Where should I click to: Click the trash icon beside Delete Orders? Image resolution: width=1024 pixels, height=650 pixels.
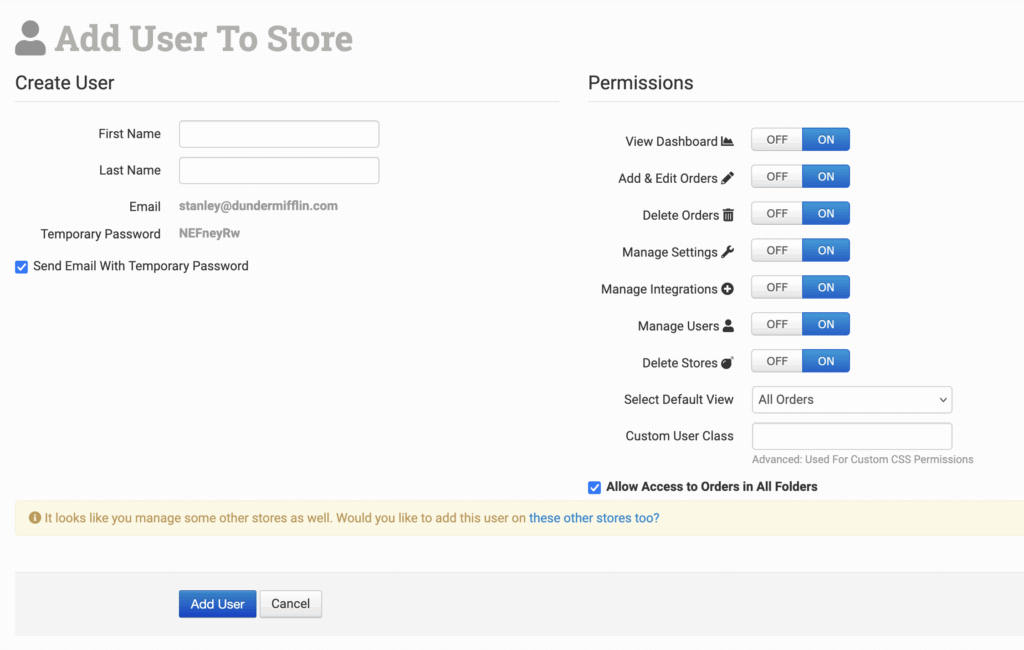[x=728, y=215]
